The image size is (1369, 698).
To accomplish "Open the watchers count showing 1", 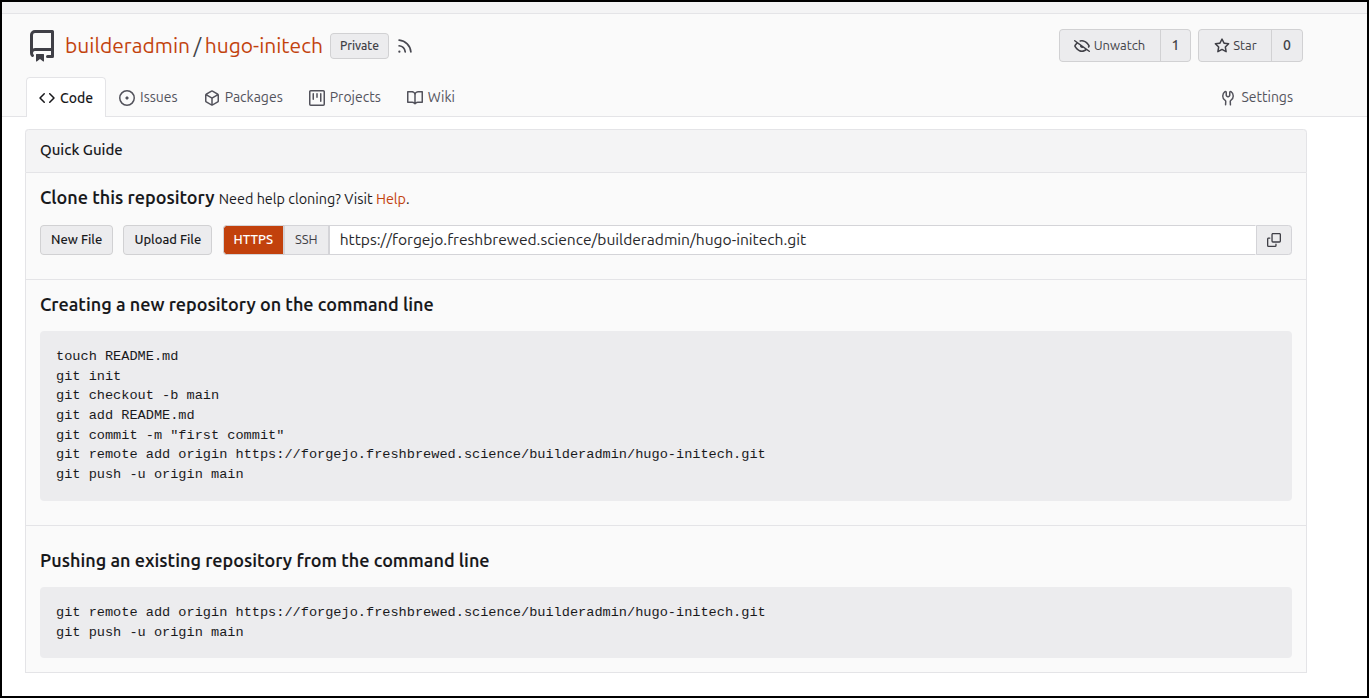I will pyautogui.click(x=1175, y=46).
